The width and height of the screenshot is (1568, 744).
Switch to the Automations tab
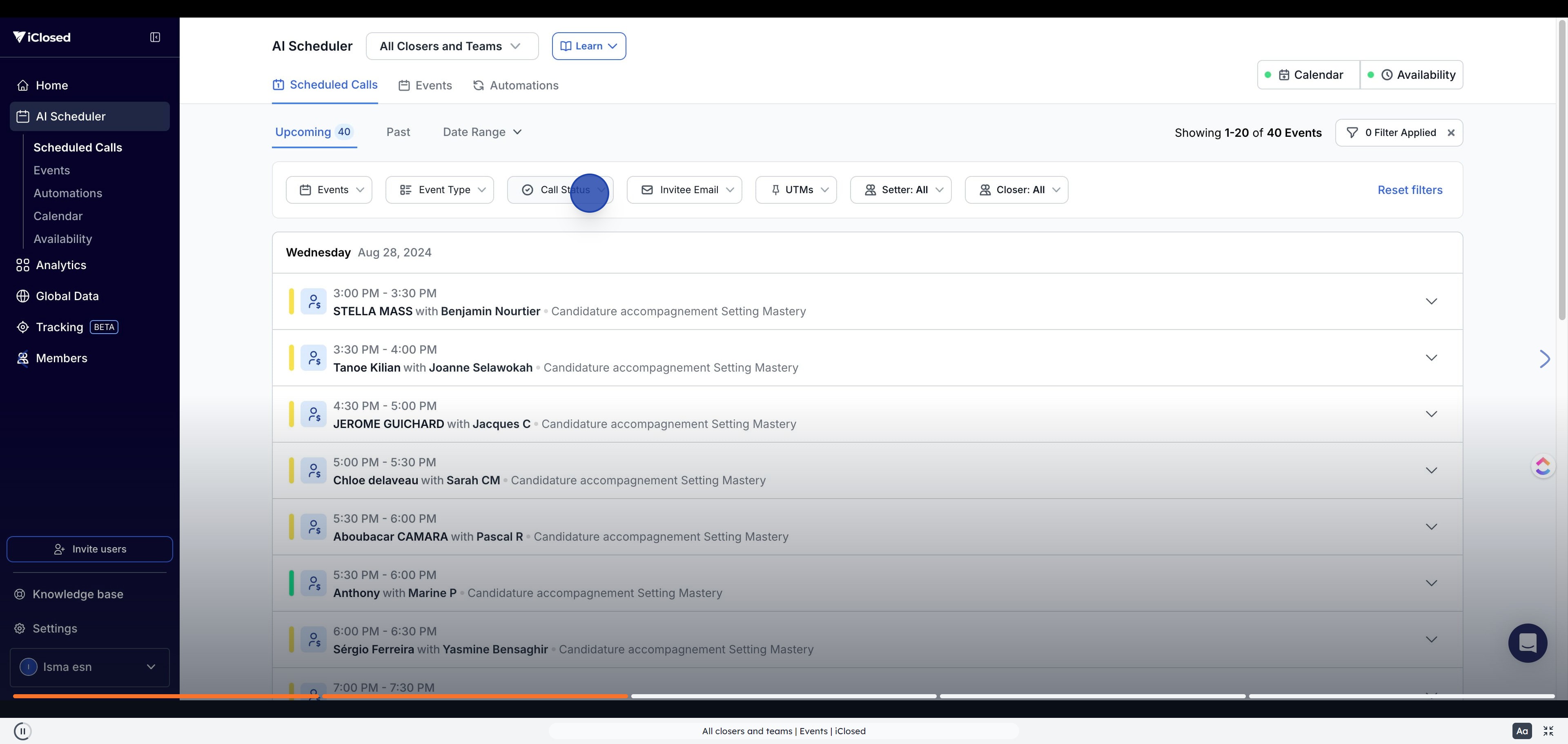[x=516, y=85]
